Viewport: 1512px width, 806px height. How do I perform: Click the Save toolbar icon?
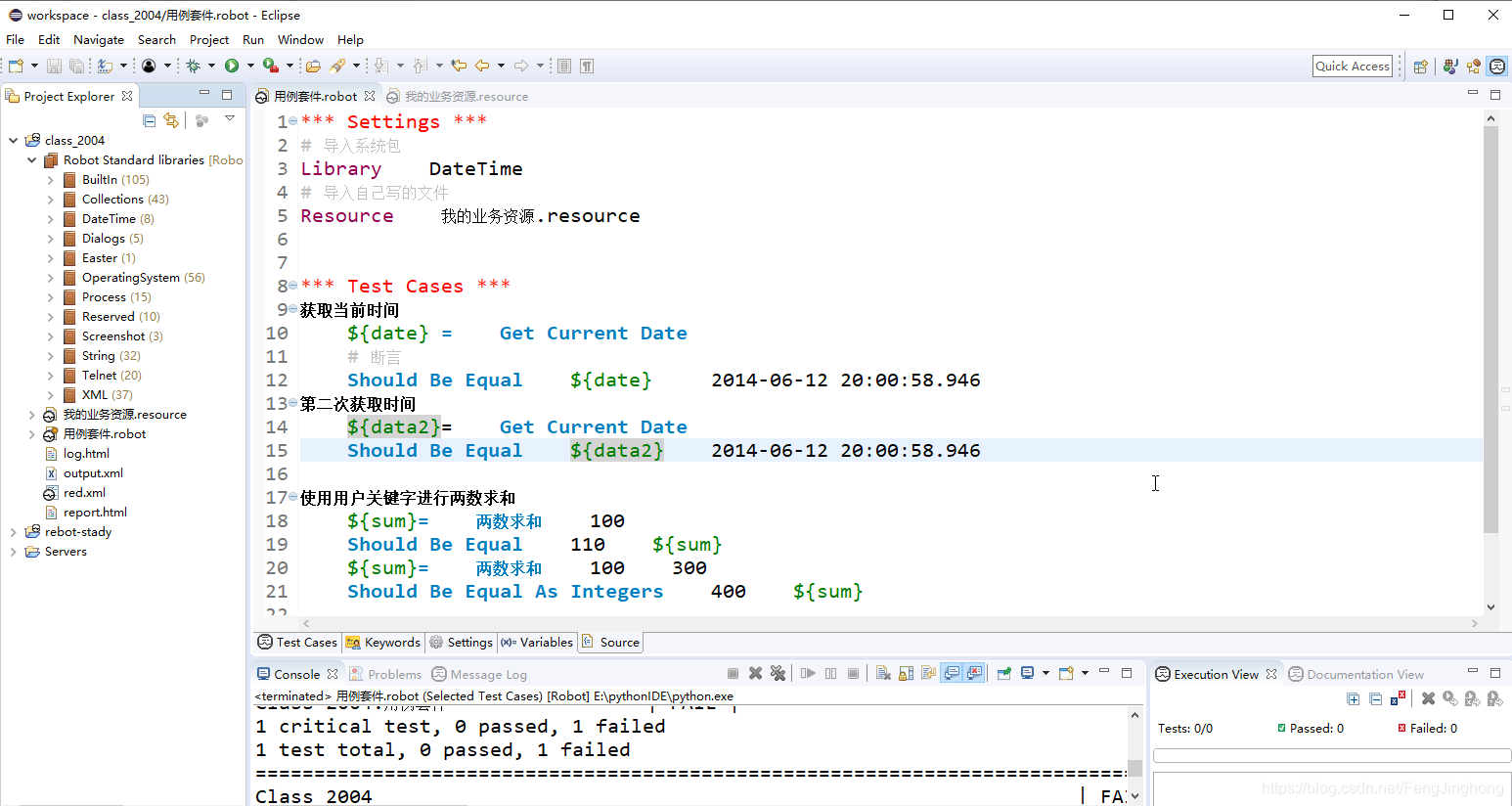[x=55, y=67]
